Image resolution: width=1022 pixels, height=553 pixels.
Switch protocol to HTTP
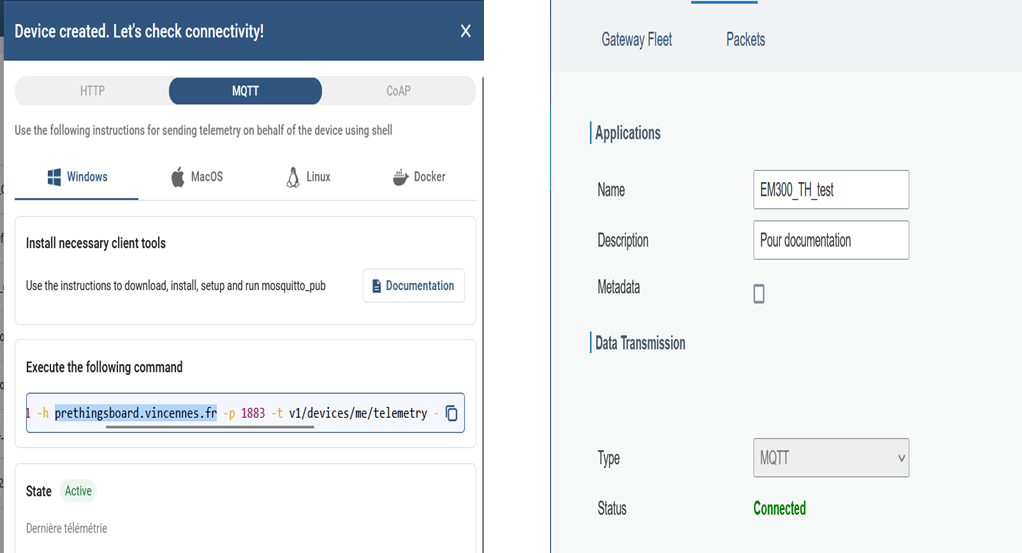(92, 91)
